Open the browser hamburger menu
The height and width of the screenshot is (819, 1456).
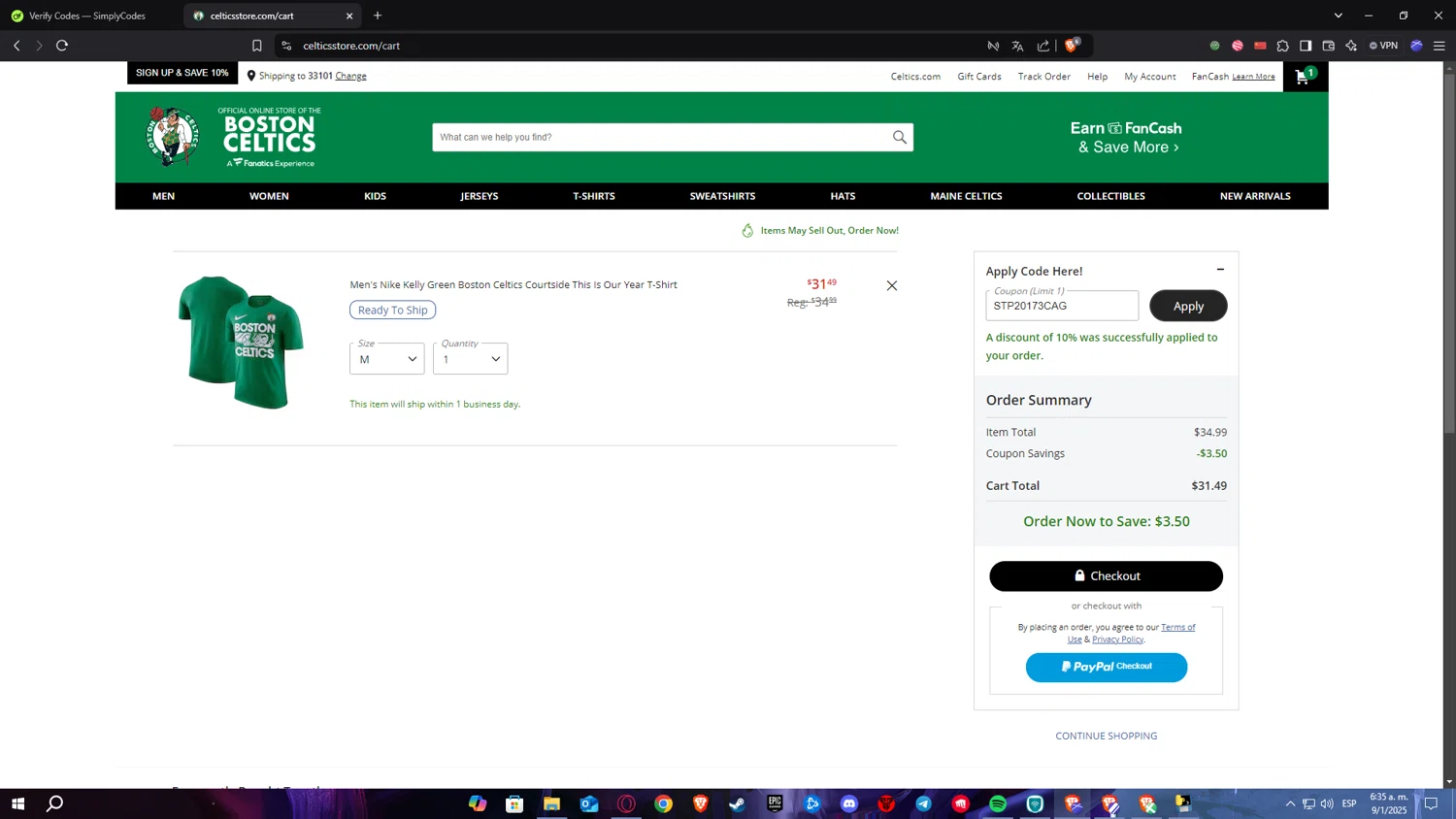(1439, 46)
